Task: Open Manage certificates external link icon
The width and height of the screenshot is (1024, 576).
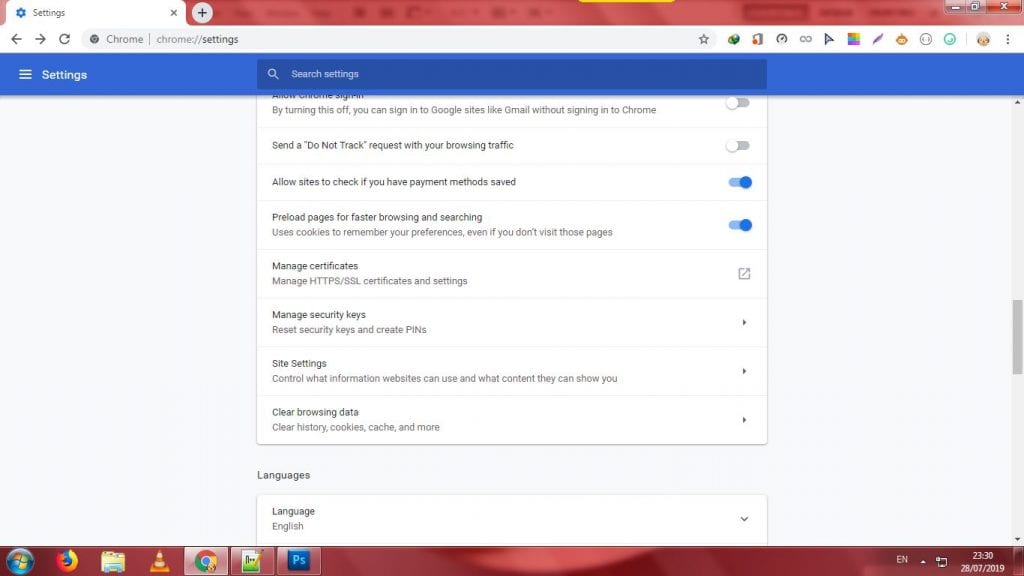Action: pos(744,273)
